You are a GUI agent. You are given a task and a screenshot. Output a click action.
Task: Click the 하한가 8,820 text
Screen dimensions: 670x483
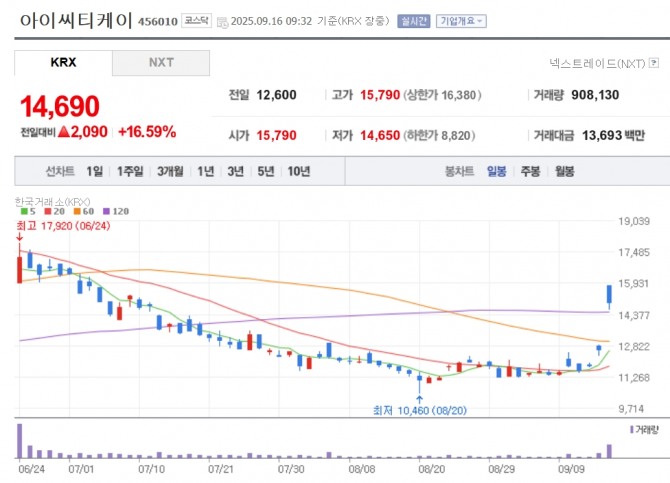(x=439, y=135)
